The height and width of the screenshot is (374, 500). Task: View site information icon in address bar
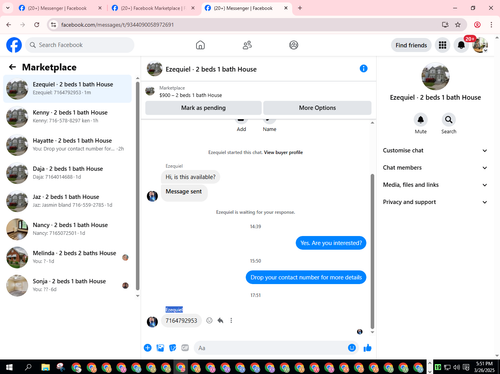point(53,25)
